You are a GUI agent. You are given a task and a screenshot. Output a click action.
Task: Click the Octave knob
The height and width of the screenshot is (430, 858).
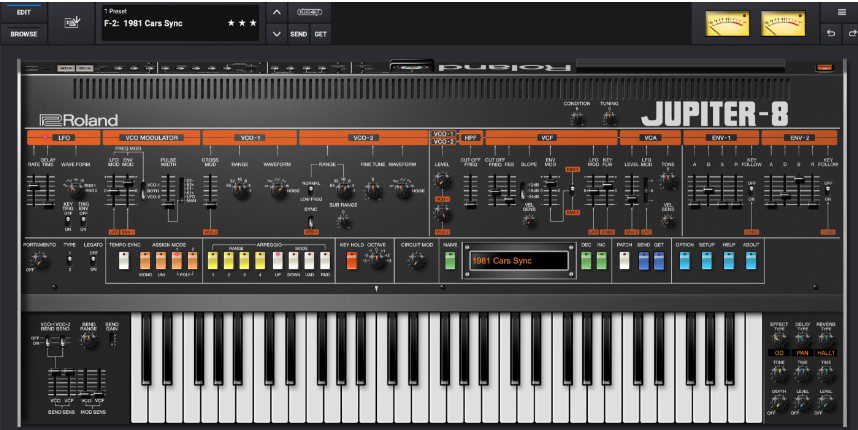pyautogui.click(x=377, y=260)
